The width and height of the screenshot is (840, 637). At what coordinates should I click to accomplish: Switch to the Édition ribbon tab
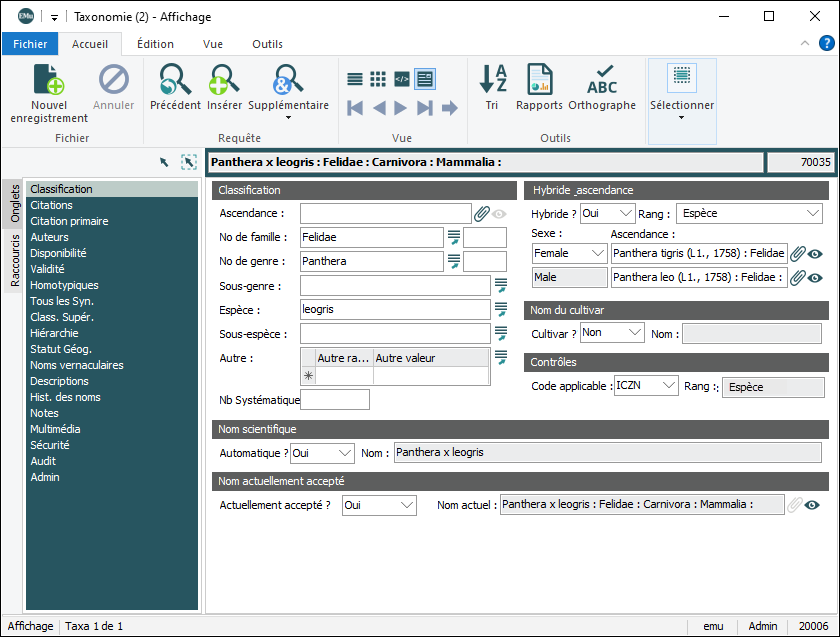coord(155,44)
